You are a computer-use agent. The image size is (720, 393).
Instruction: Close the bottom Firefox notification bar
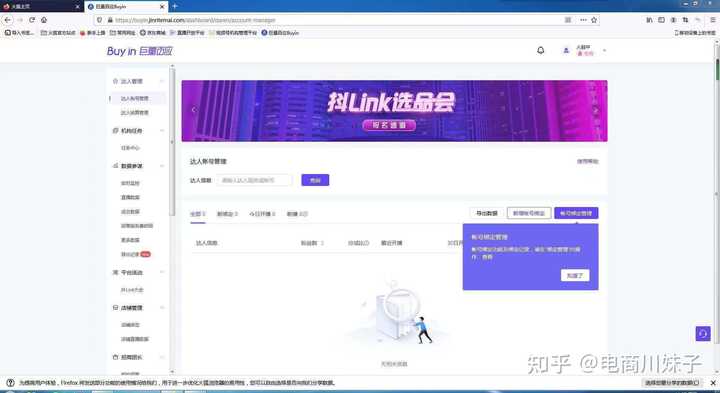pyautogui.click(x=713, y=382)
